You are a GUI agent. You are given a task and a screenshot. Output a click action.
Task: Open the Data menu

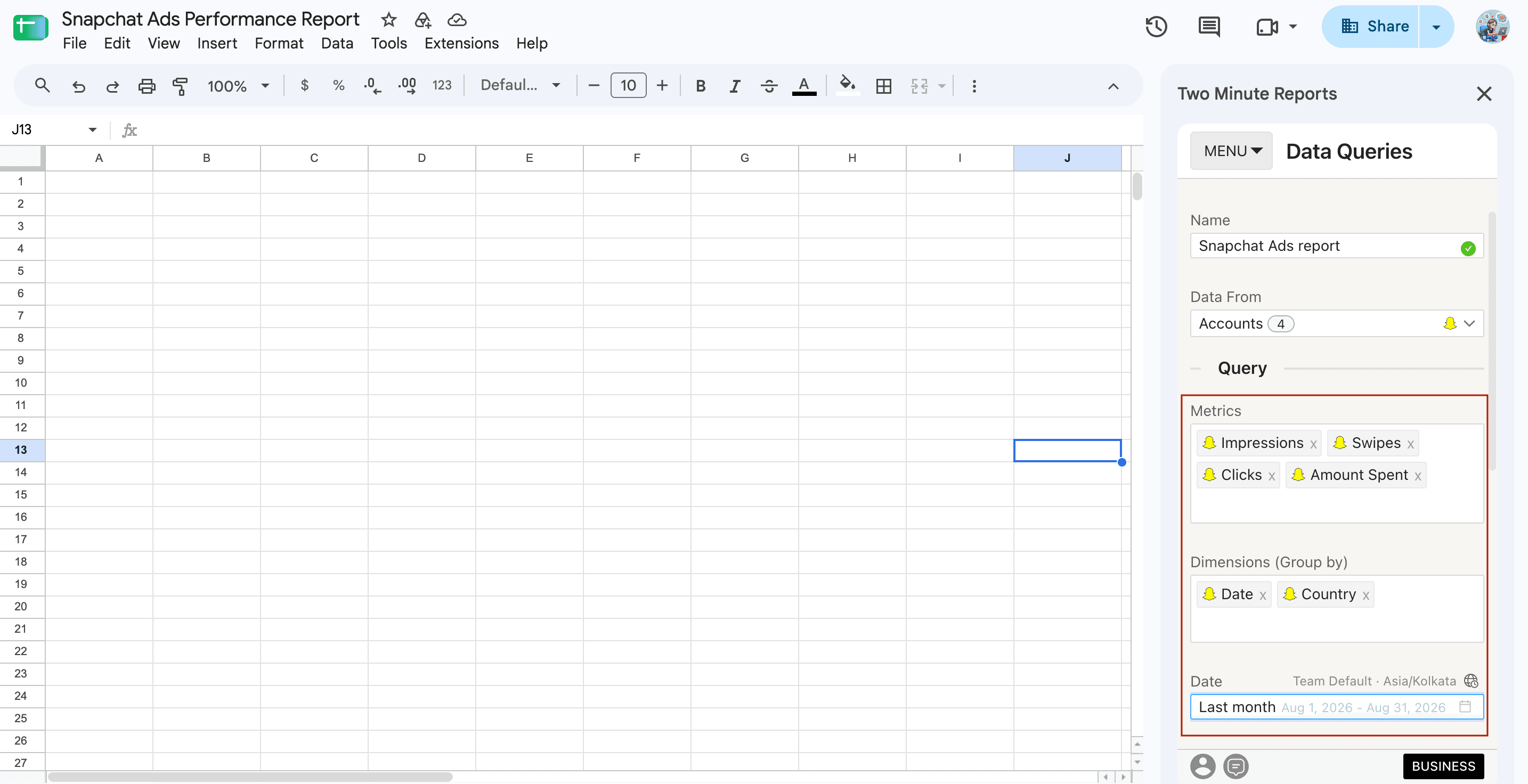337,43
